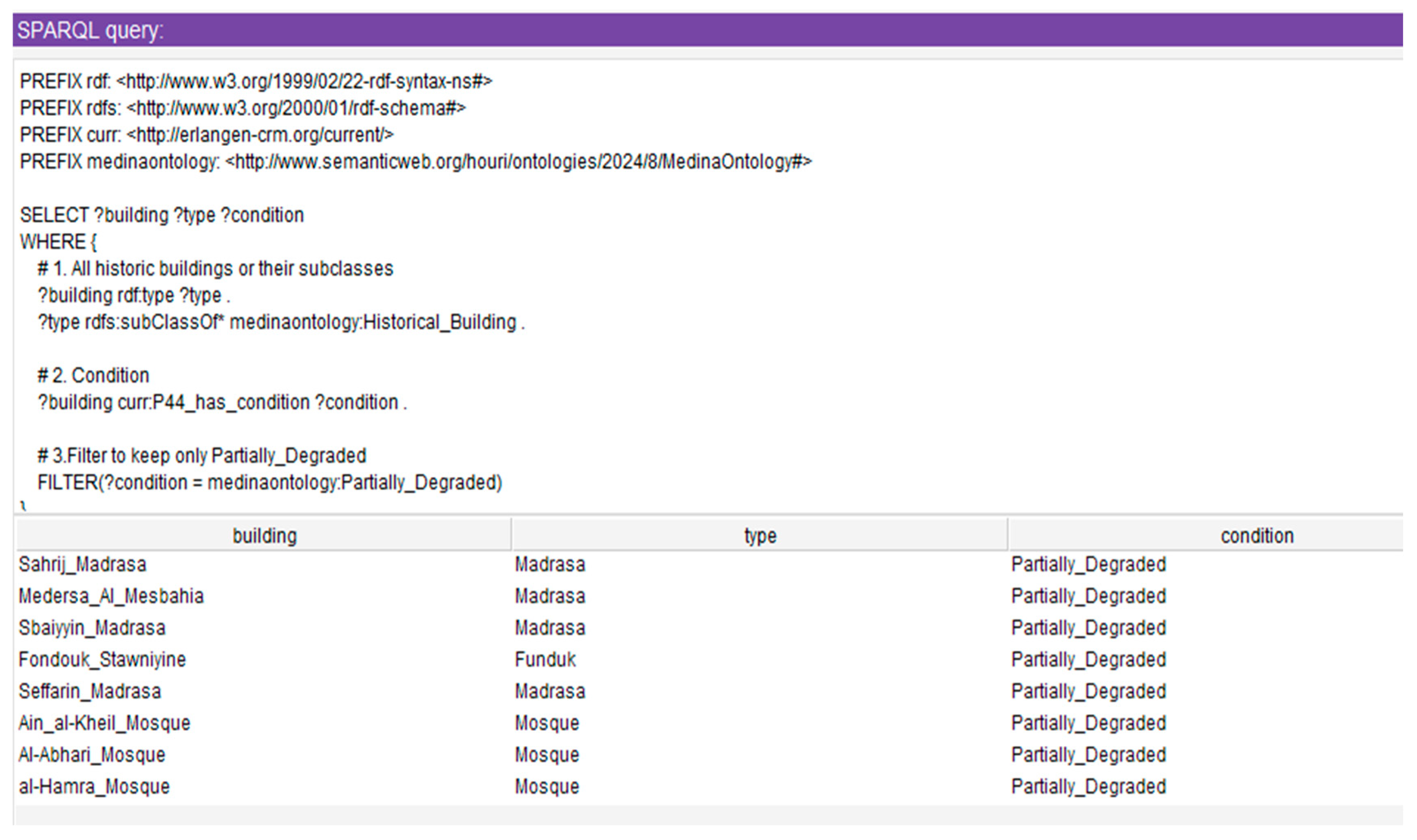Click the rdfs:subClassOf* Historical_Building line
Image resolution: width=1417 pixels, height=840 pixels.
[281, 322]
